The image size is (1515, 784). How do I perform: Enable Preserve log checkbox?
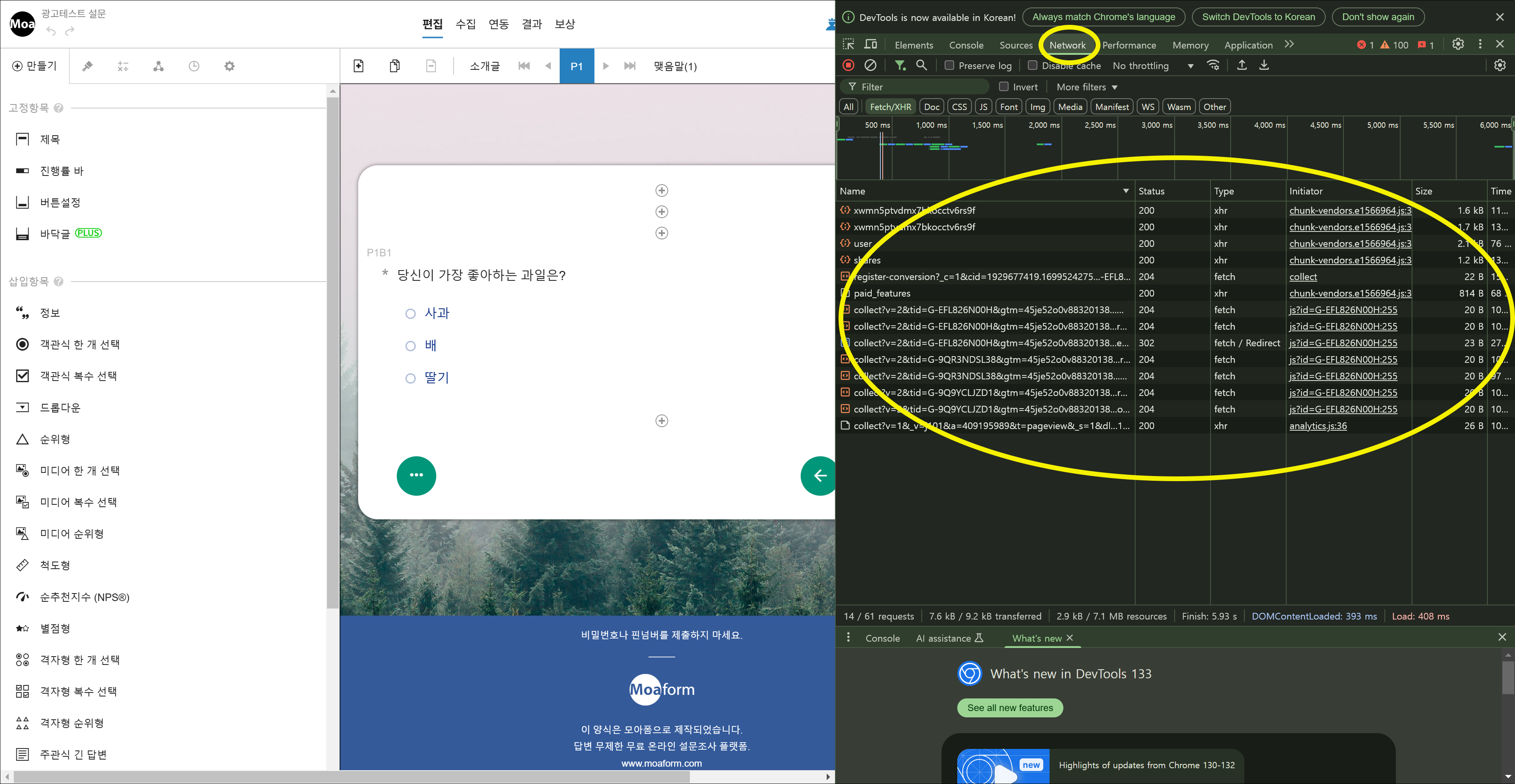pyautogui.click(x=949, y=65)
